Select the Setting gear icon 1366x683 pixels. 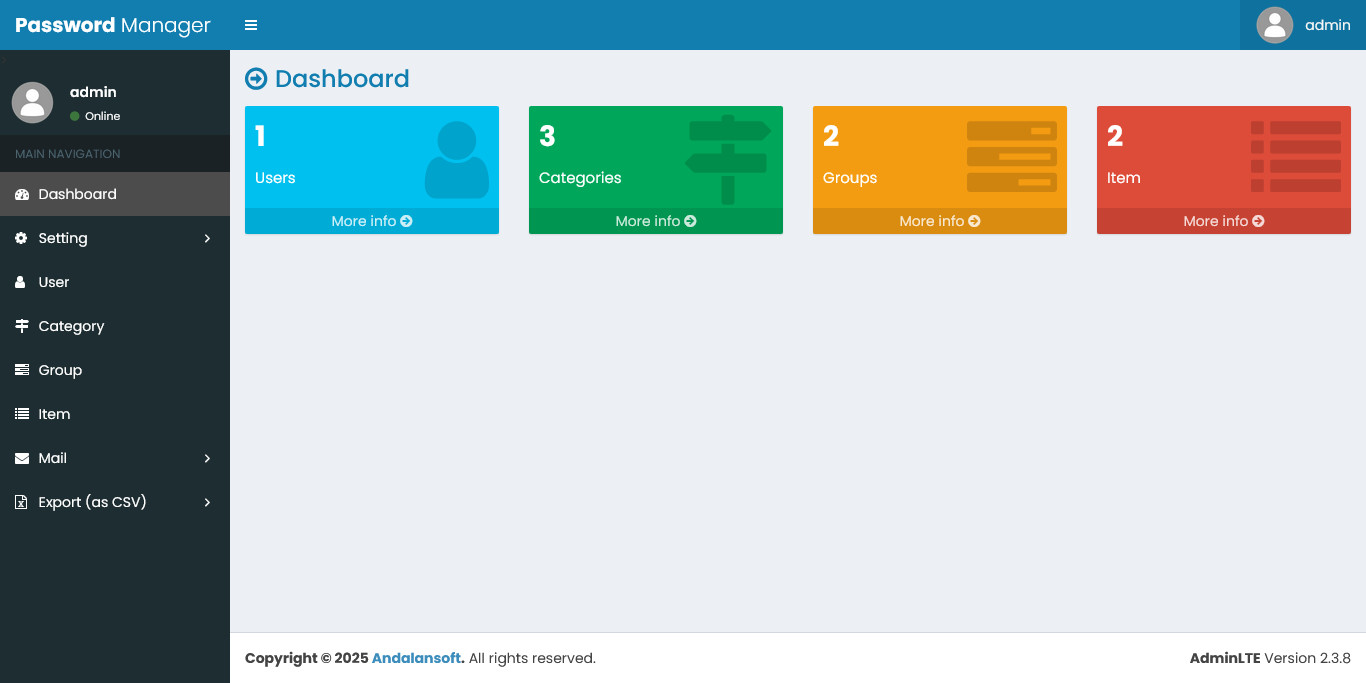(21, 238)
